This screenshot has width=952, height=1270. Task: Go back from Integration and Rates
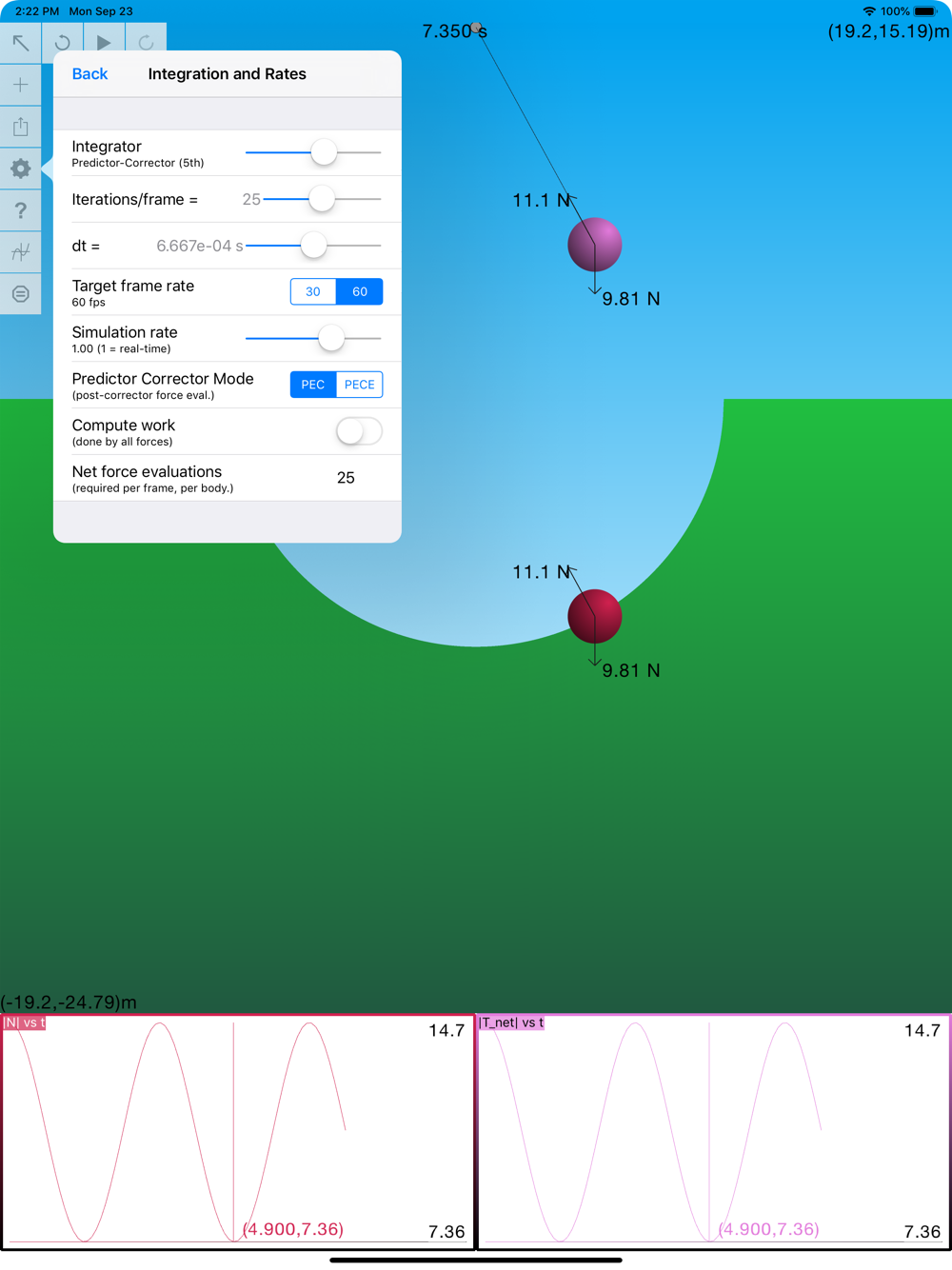(x=89, y=74)
